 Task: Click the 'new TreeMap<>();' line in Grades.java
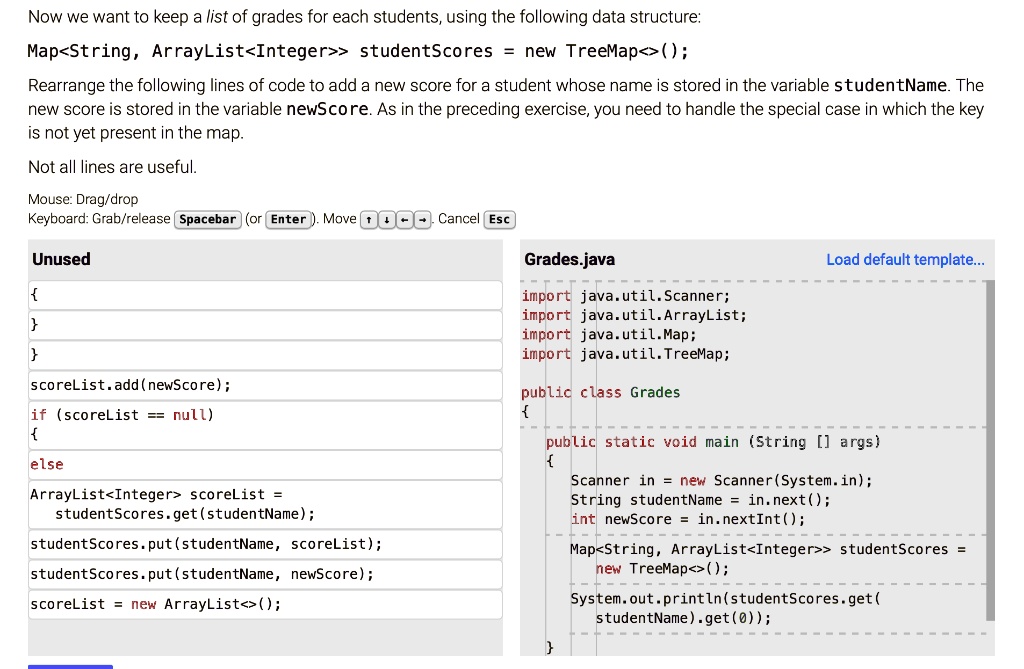click(662, 569)
